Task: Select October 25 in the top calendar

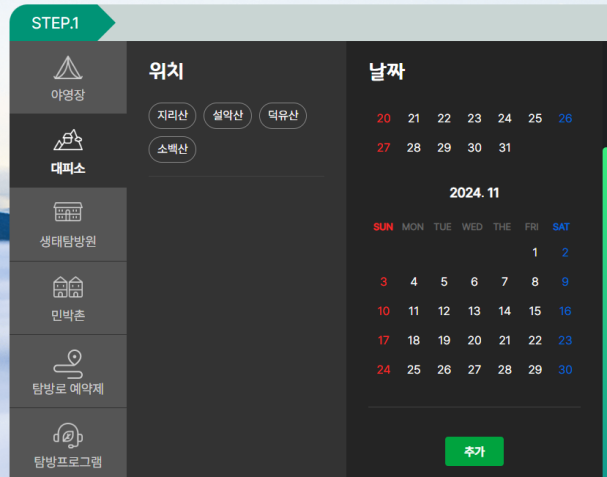Action: tap(535, 118)
